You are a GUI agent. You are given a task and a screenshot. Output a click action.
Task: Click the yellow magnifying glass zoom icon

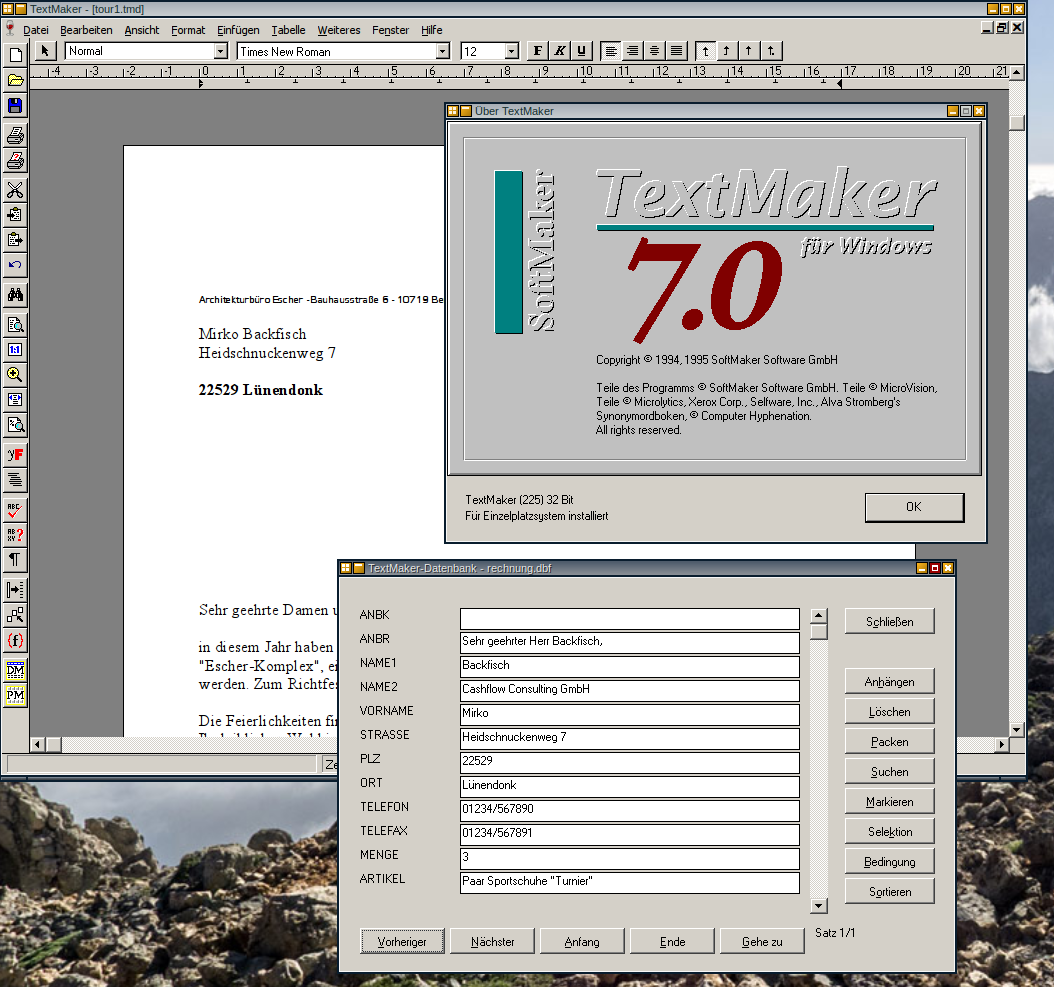coord(15,374)
